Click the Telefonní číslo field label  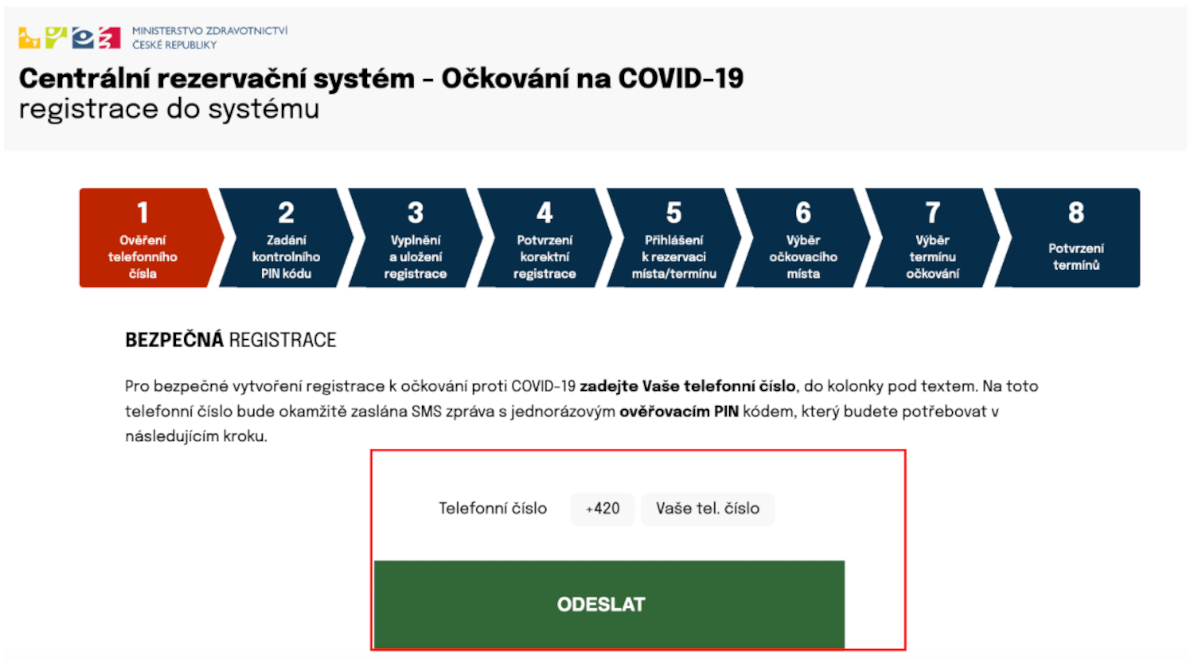click(493, 508)
